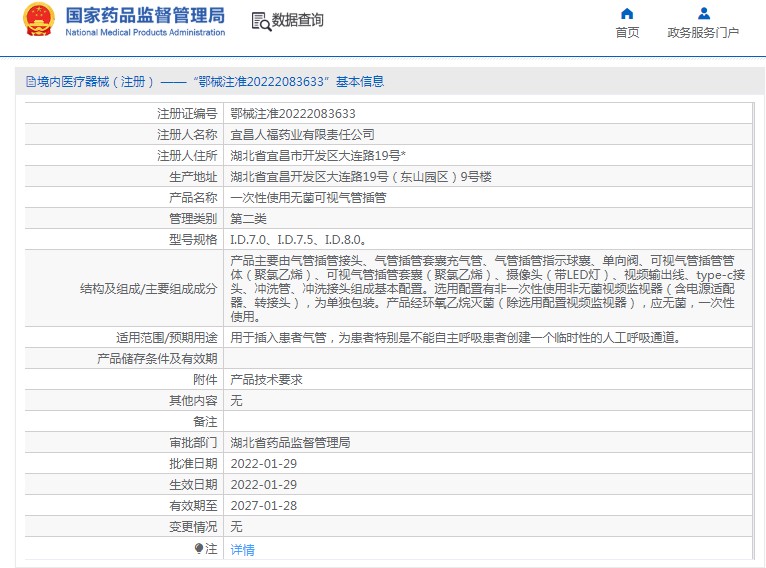Select the 产品储存条件及有效期 label
The image size is (766, 568).
[157, 358]
